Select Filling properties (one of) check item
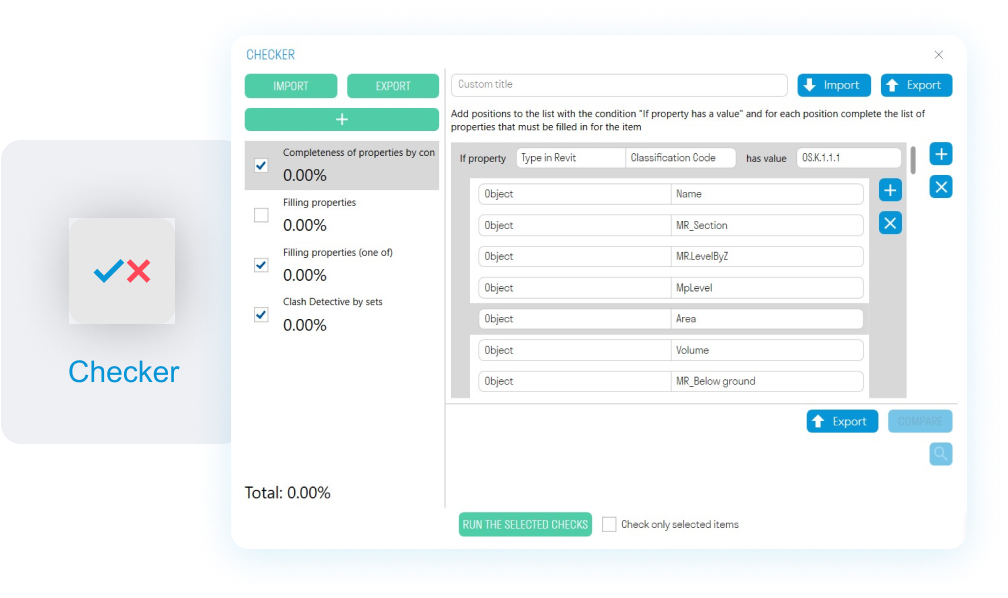This screenshot has width=1008, height=598. 338,253
